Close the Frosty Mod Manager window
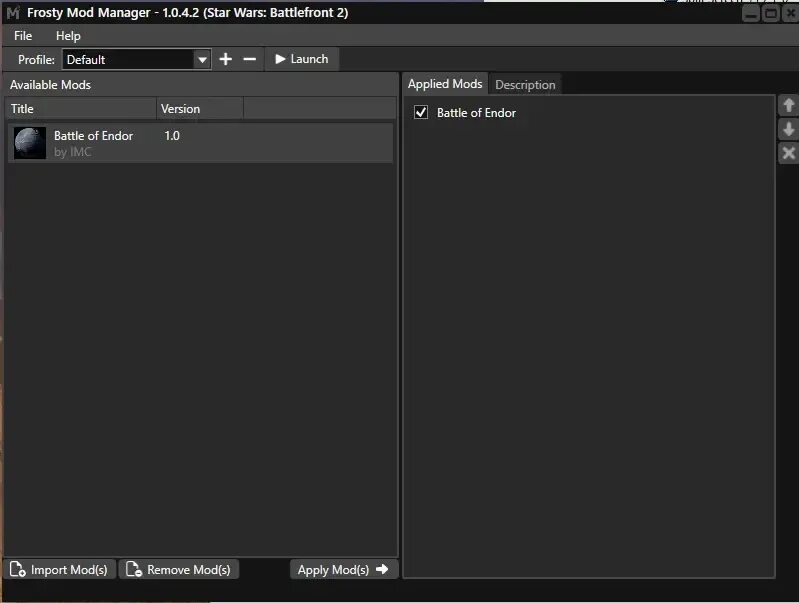 (x=790, y=14)
